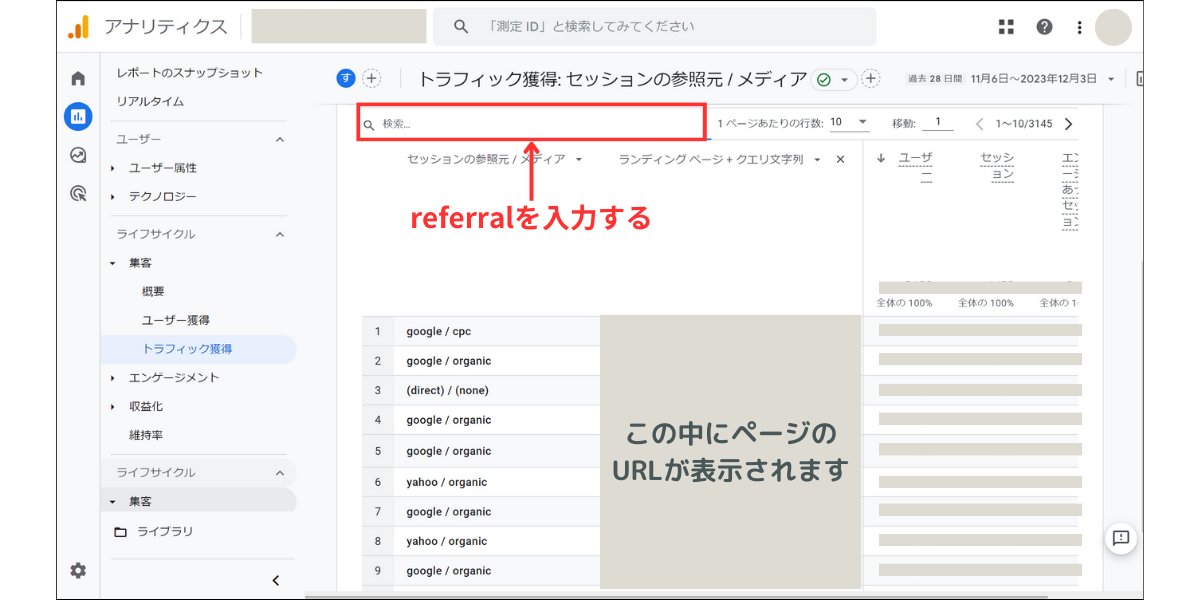Viewport: 1200px width, 600px height.
Task: Expand エンゲージメント tree item
Action: point(113,378)
